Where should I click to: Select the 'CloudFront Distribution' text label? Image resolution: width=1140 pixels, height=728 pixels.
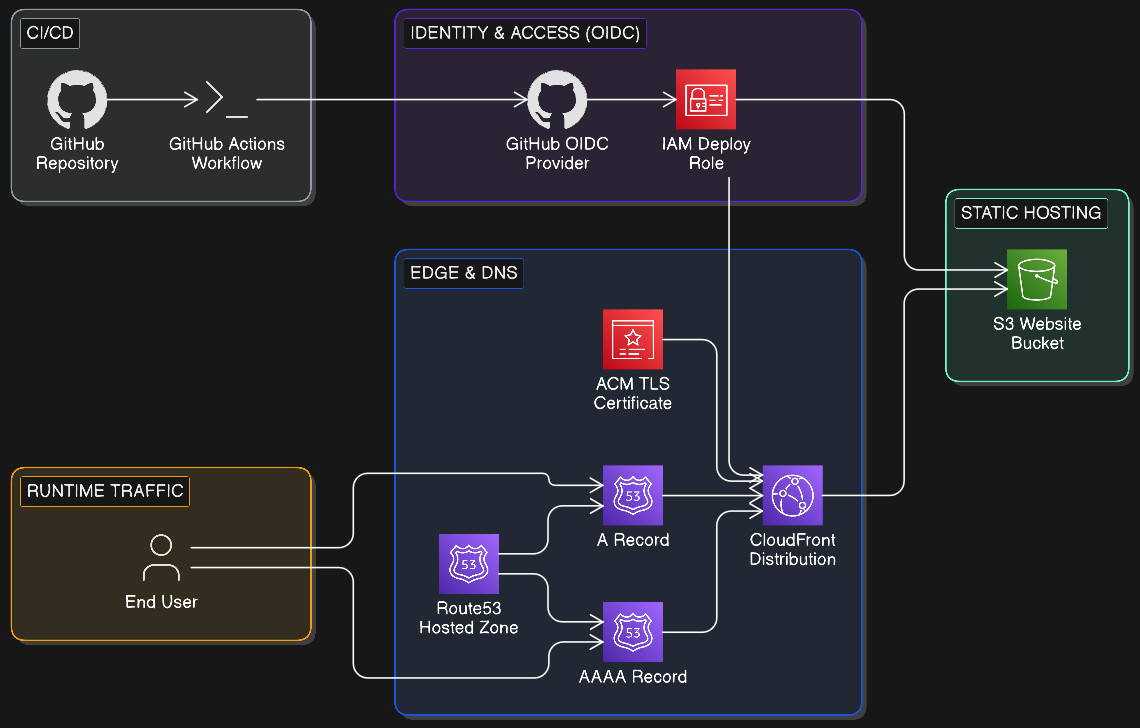(792, 550)
